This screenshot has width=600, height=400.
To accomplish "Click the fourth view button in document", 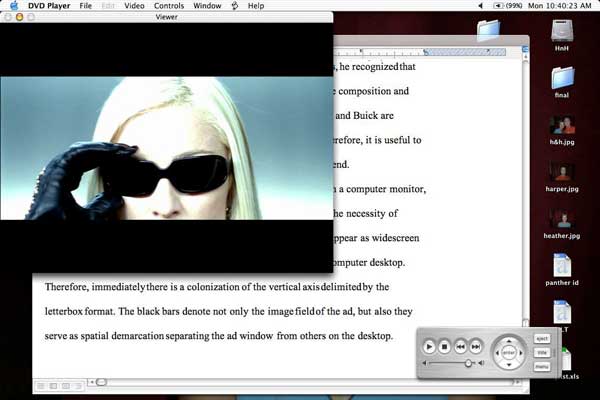I will (x=78, y=386).
